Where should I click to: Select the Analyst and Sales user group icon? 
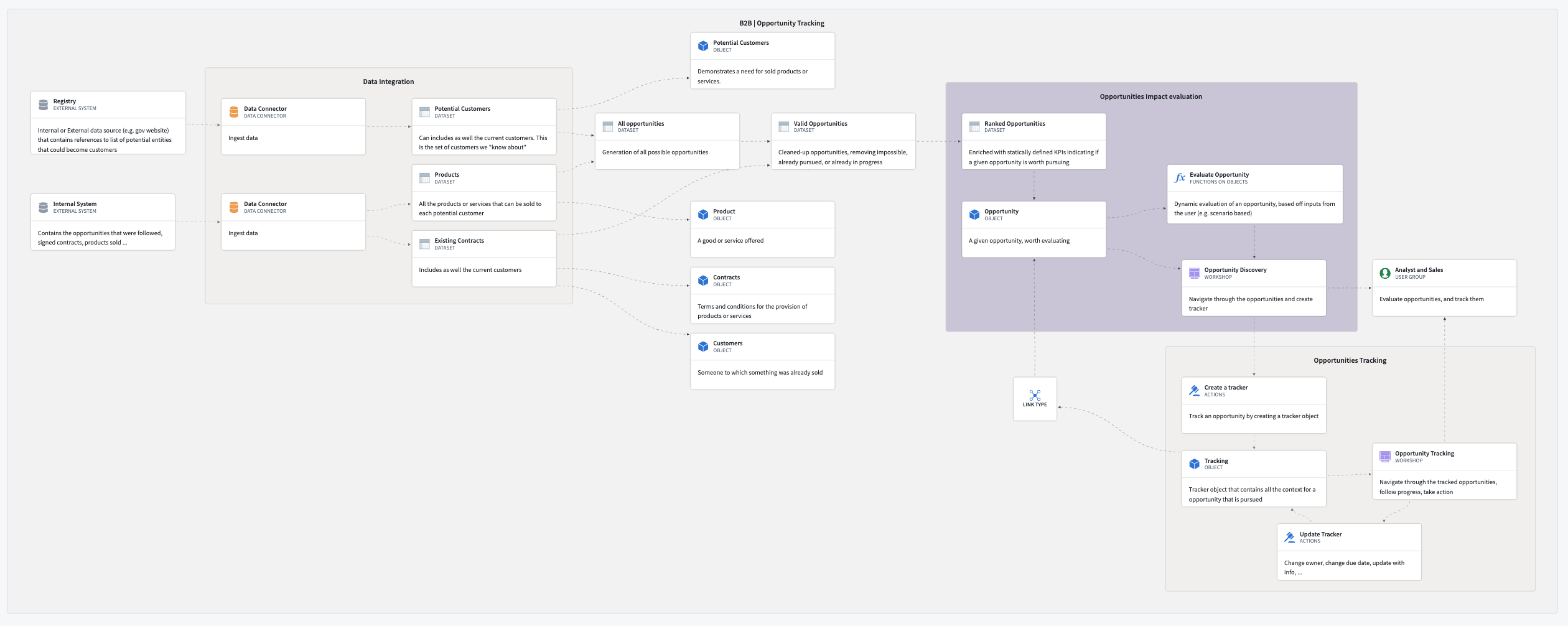(x=1385, y=273)
